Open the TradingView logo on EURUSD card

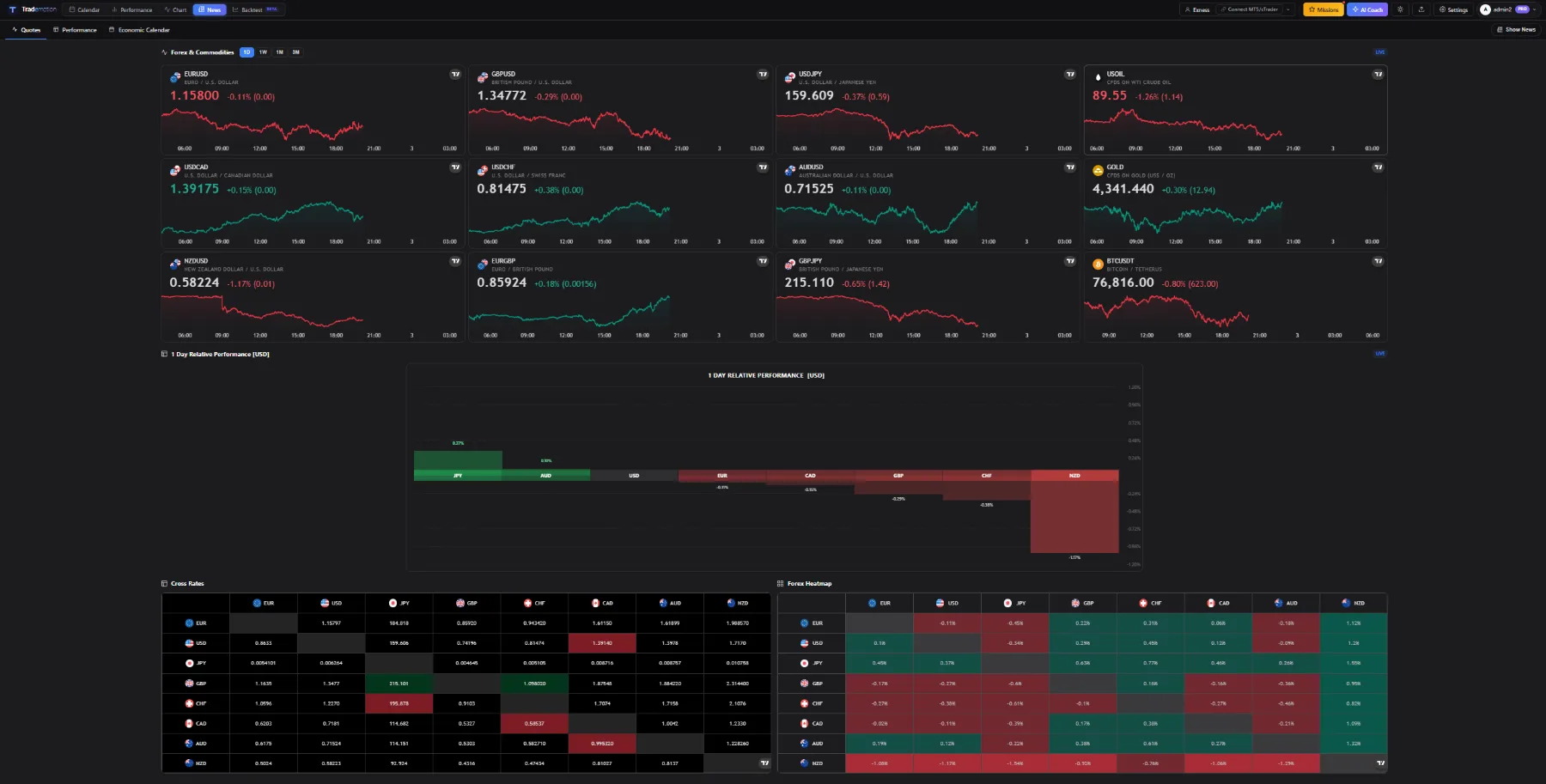455,74
